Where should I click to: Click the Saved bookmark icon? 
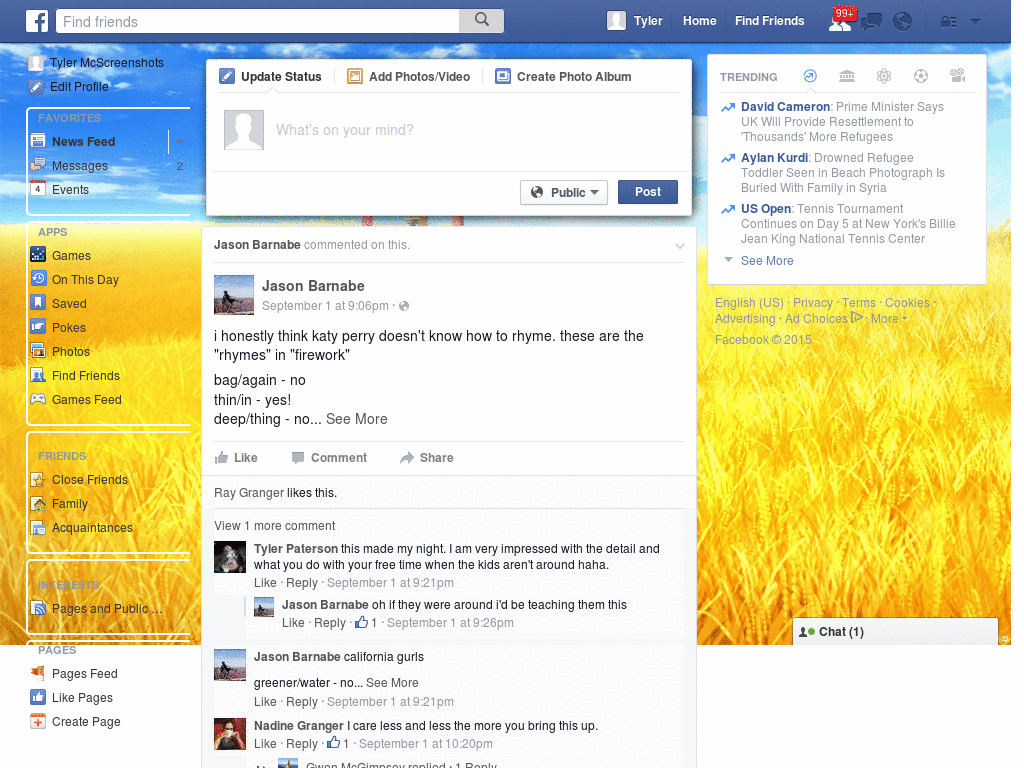click(39, 302)
